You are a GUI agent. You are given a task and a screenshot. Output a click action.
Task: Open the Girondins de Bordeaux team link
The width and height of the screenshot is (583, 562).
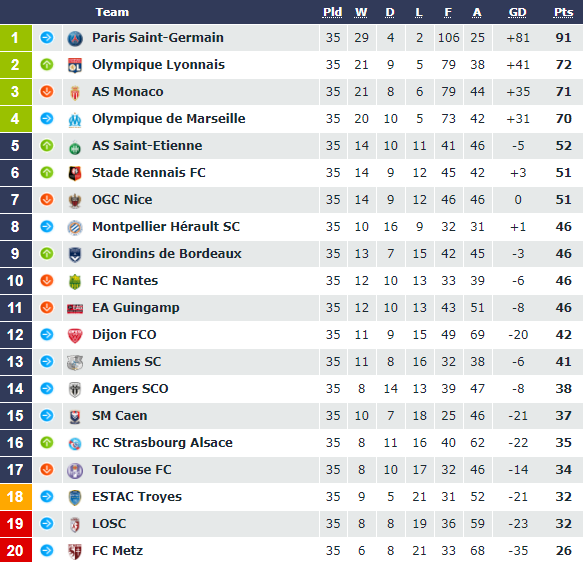click(x=167, y=253)
